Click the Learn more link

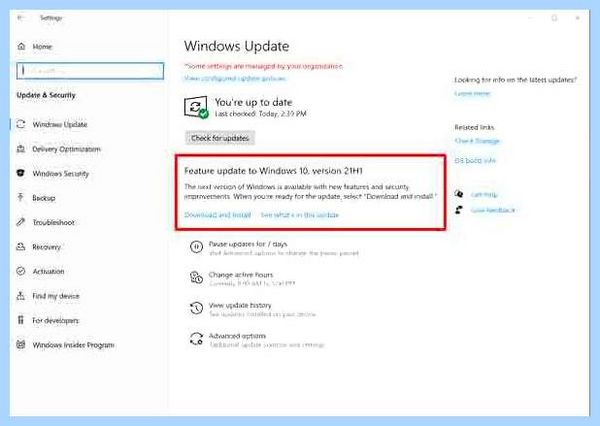click(472, 93)
